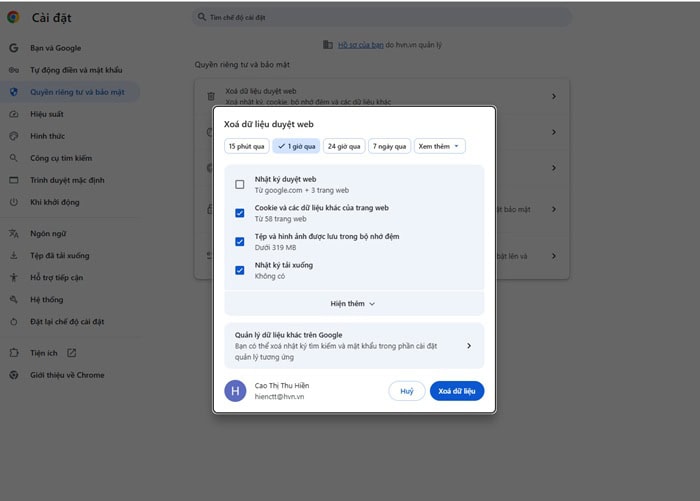Check the Nhật ký duyệt web checkbox

tap(240, 184)
